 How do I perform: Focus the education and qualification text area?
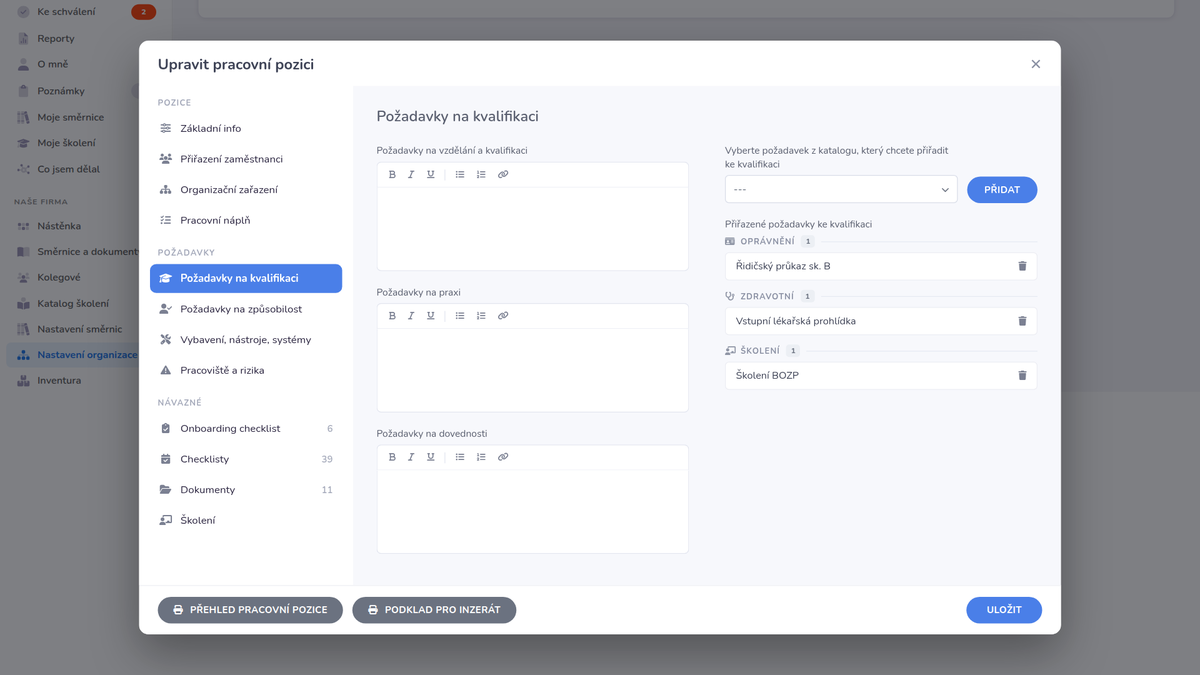coord(533,228)
